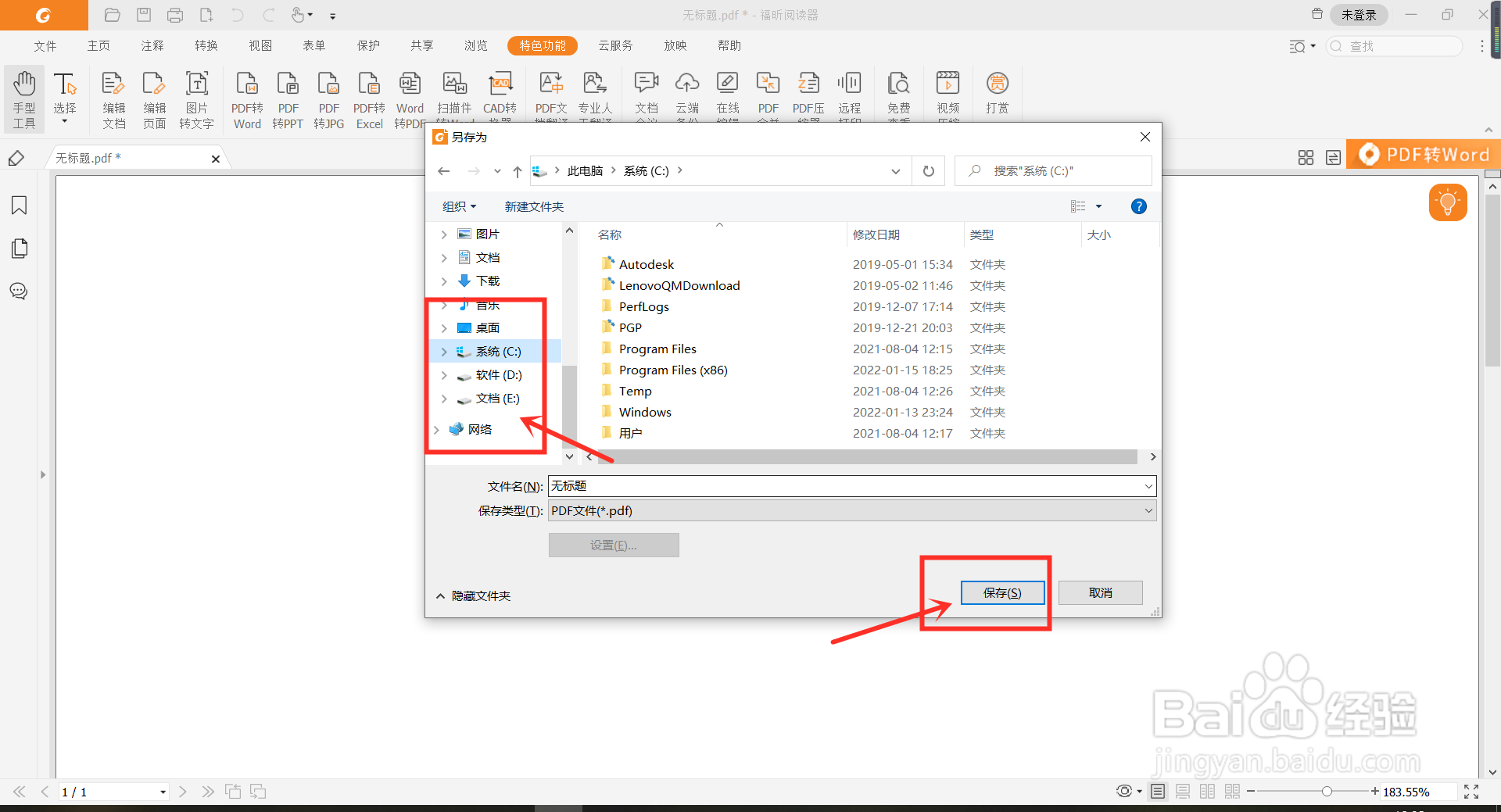Open the file name combo box dropdown

tap(1148, 486)
